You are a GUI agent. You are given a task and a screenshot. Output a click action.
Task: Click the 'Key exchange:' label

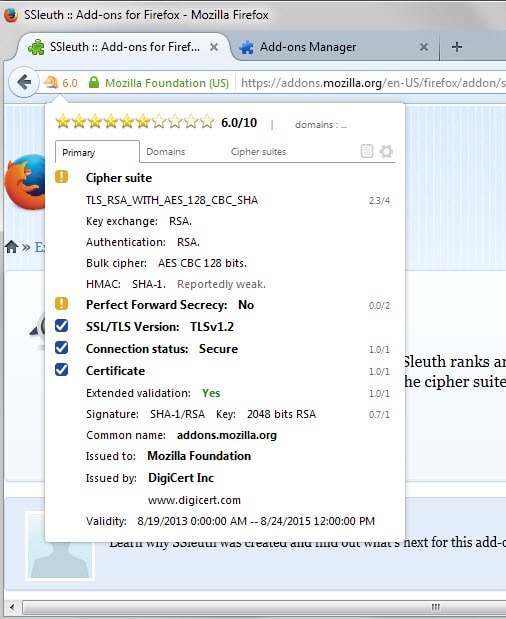click(x=122, y=221)
